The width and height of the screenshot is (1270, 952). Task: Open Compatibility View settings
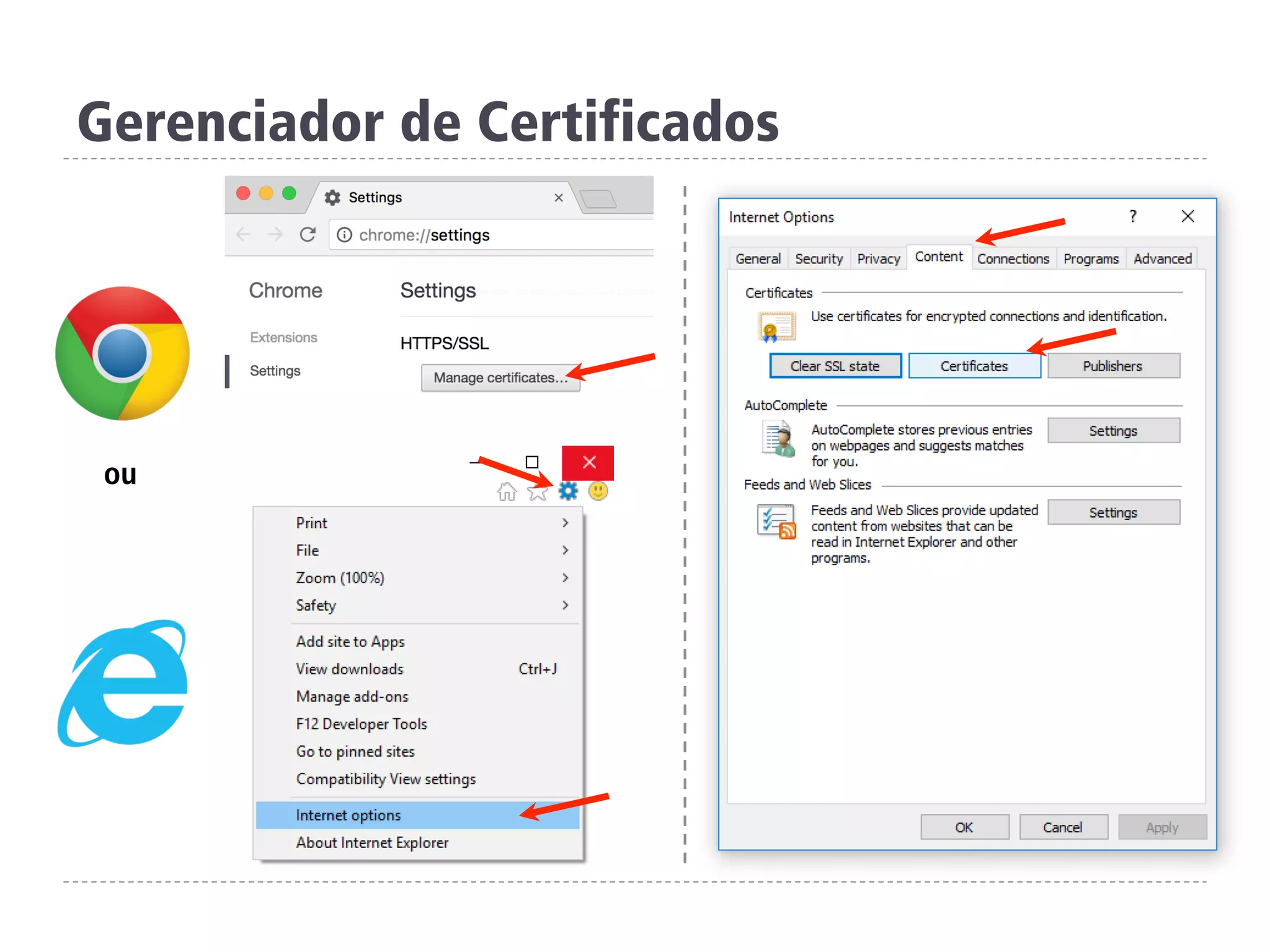(419, 779)
